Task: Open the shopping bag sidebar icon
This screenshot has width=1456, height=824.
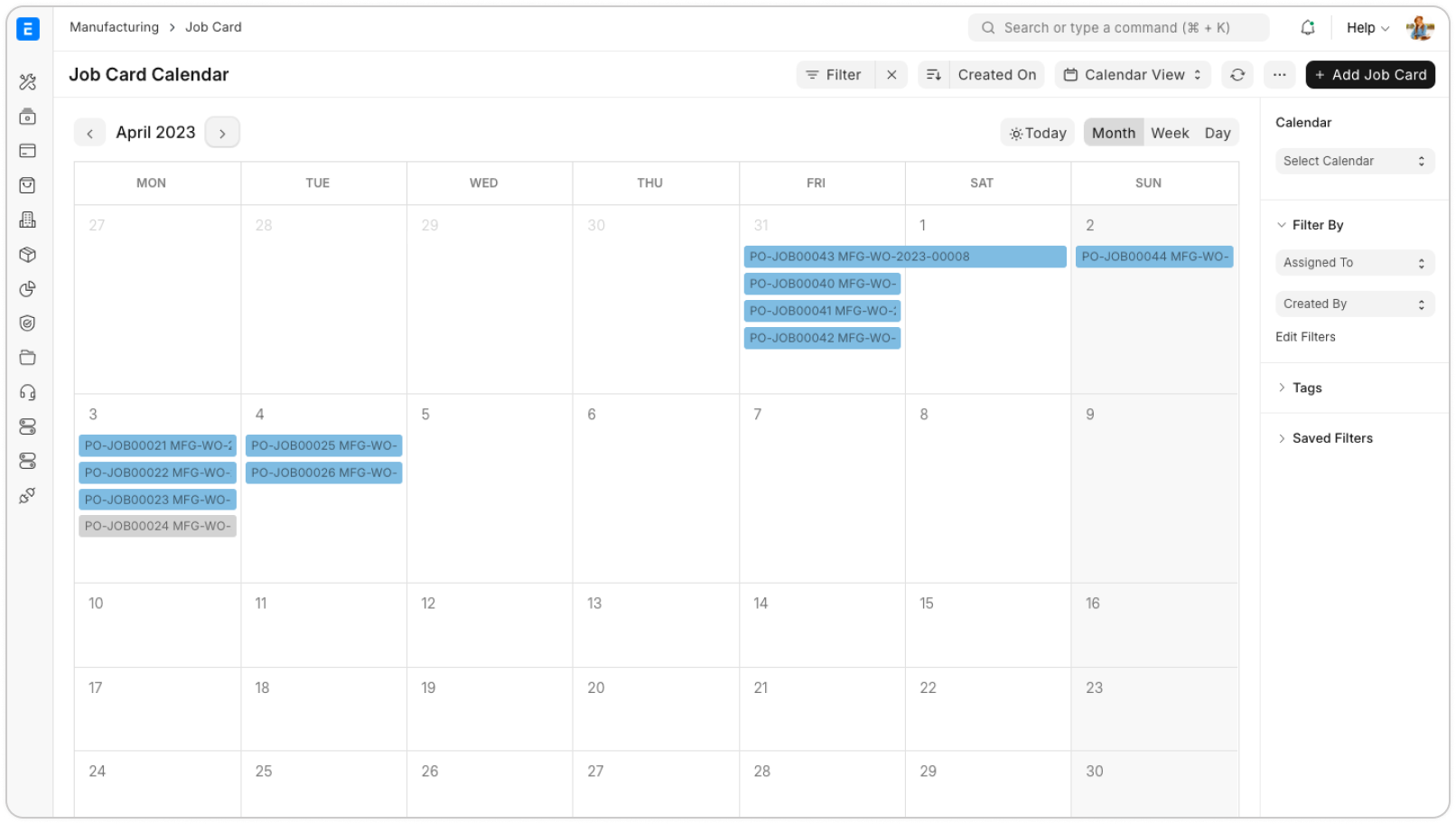Action: point(28,185)
